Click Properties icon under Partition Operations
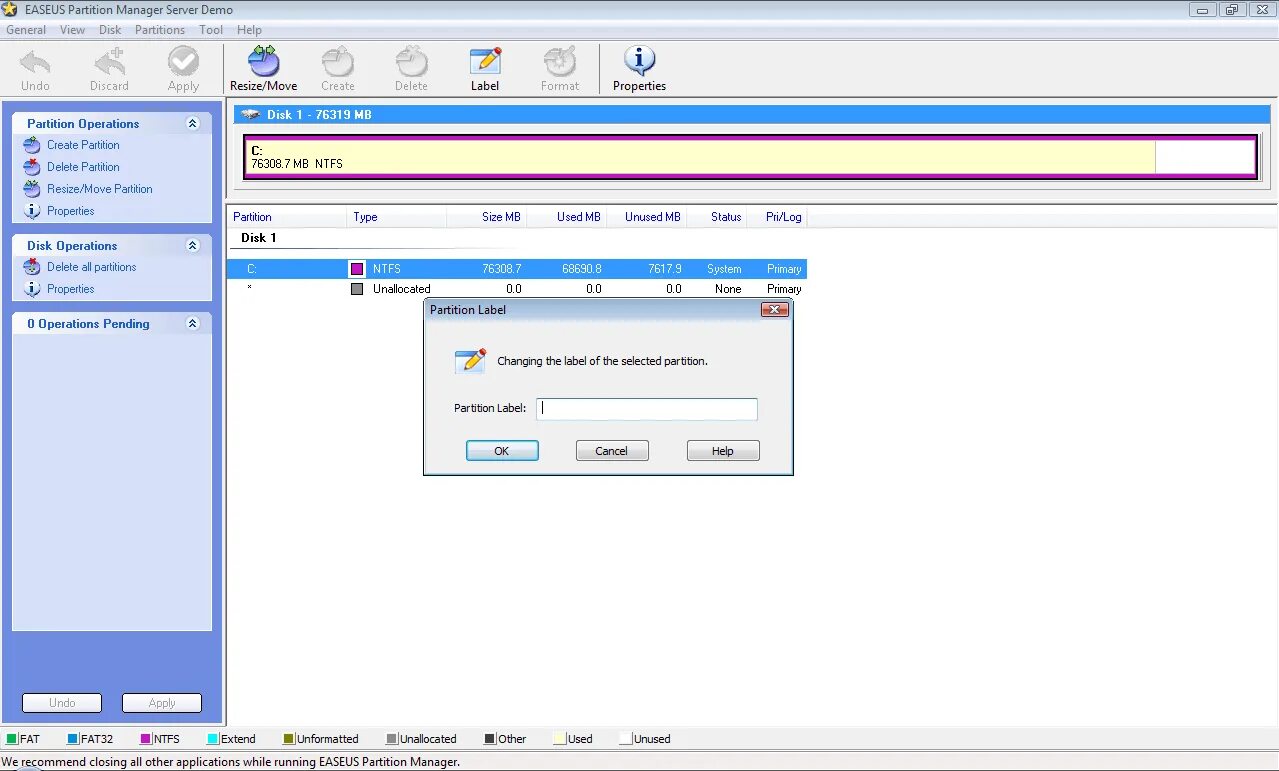This screenshot has width=1279, height=771. (x=32, y=211)
